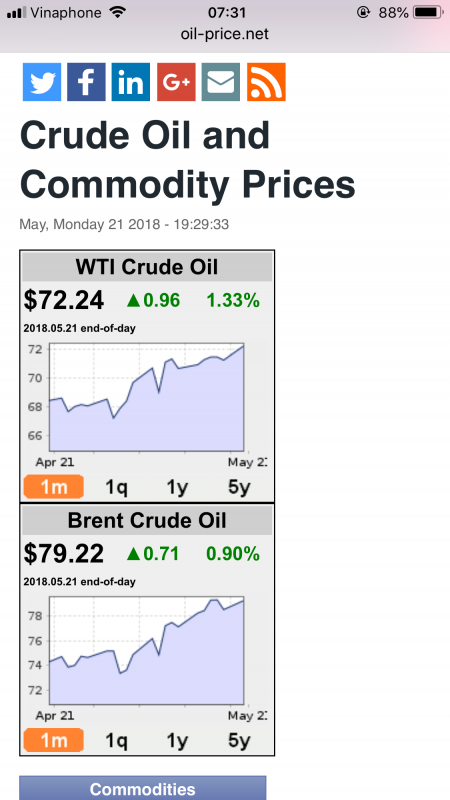
Task: Select 1y range for WTI Crude Oil
Action: [177, 487]
